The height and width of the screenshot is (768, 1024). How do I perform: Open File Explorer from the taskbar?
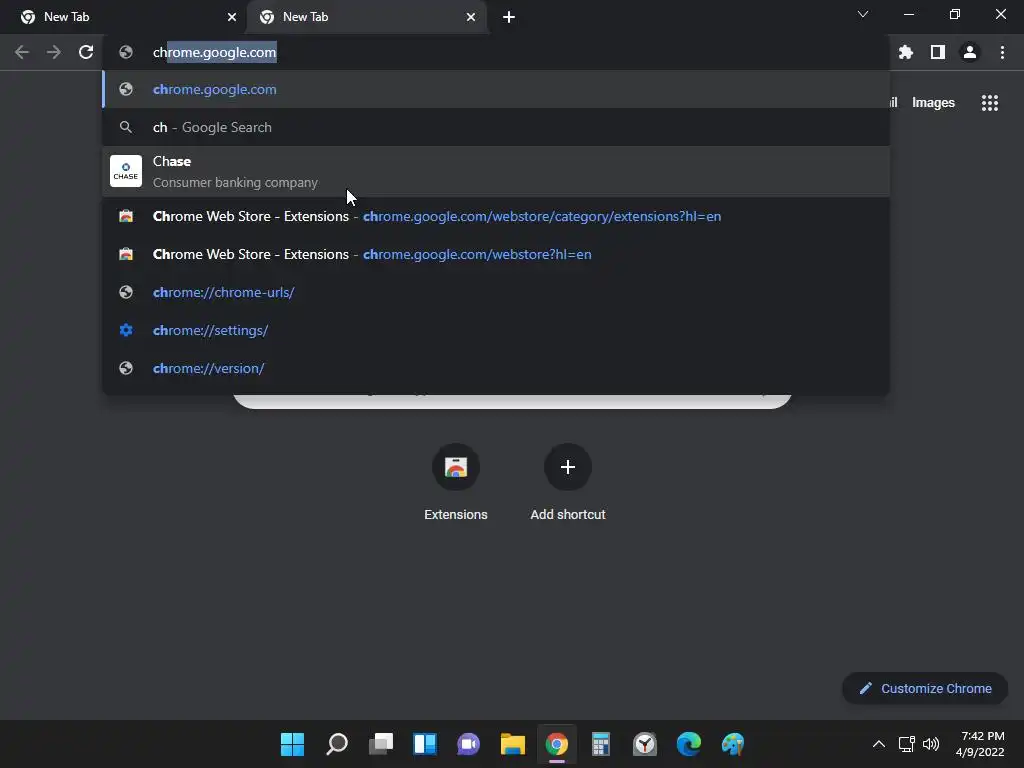[513, 744]
